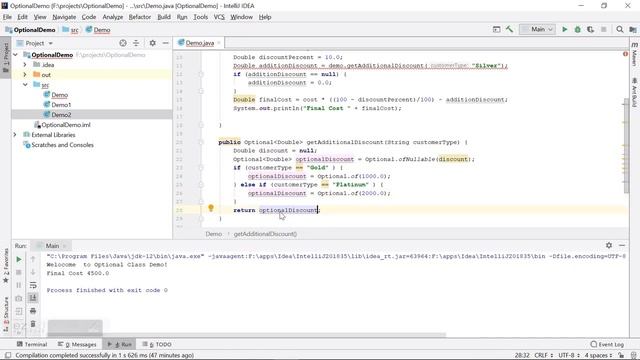This screenshot has width=640, height=360.
Task: Hide Run panel with minus icon
Action: (x=622, y=245)
